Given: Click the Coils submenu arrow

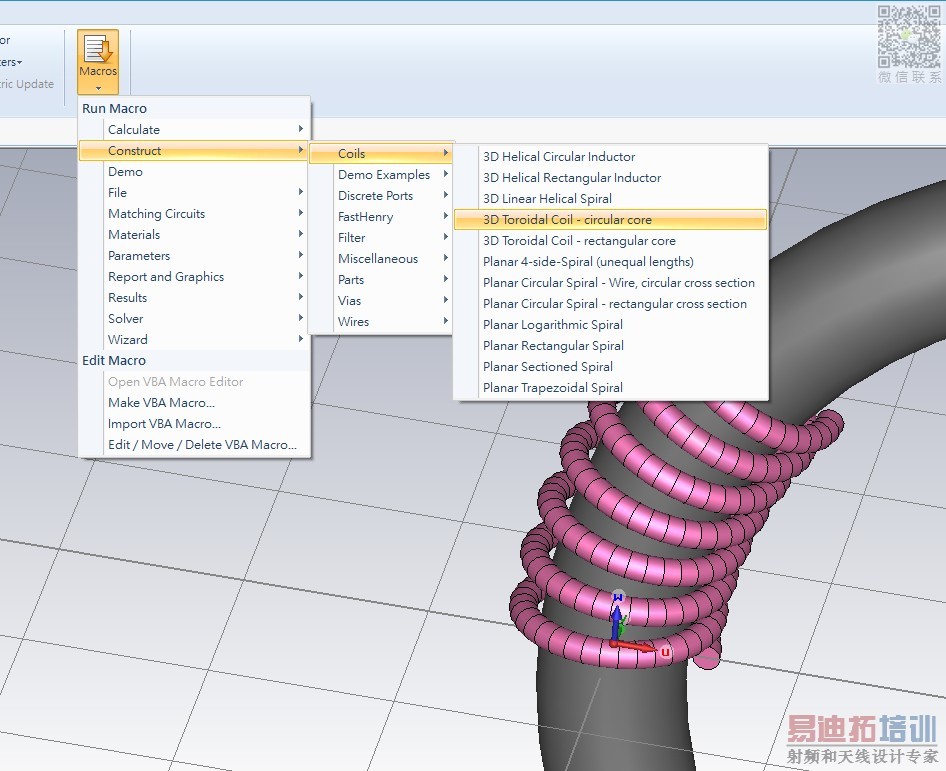Looking at the screenshot, I should pyautogui.click(x=445, y=153).
